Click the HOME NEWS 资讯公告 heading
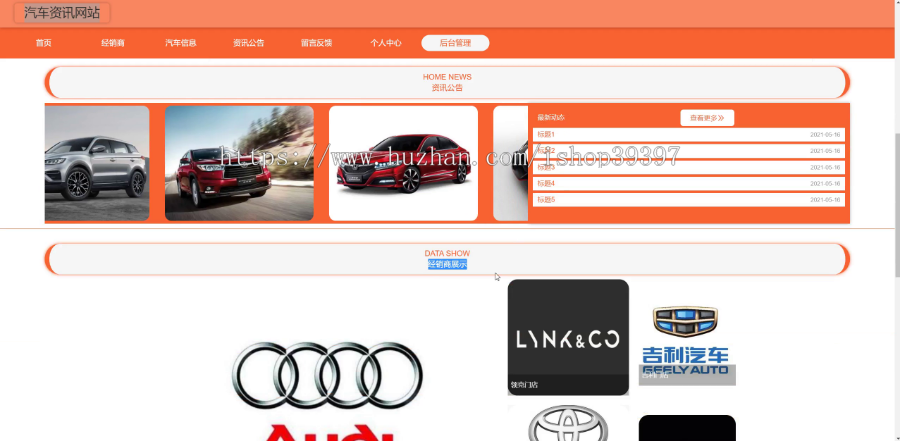Screen dimensions: 900x441 [x=447, y=82]
